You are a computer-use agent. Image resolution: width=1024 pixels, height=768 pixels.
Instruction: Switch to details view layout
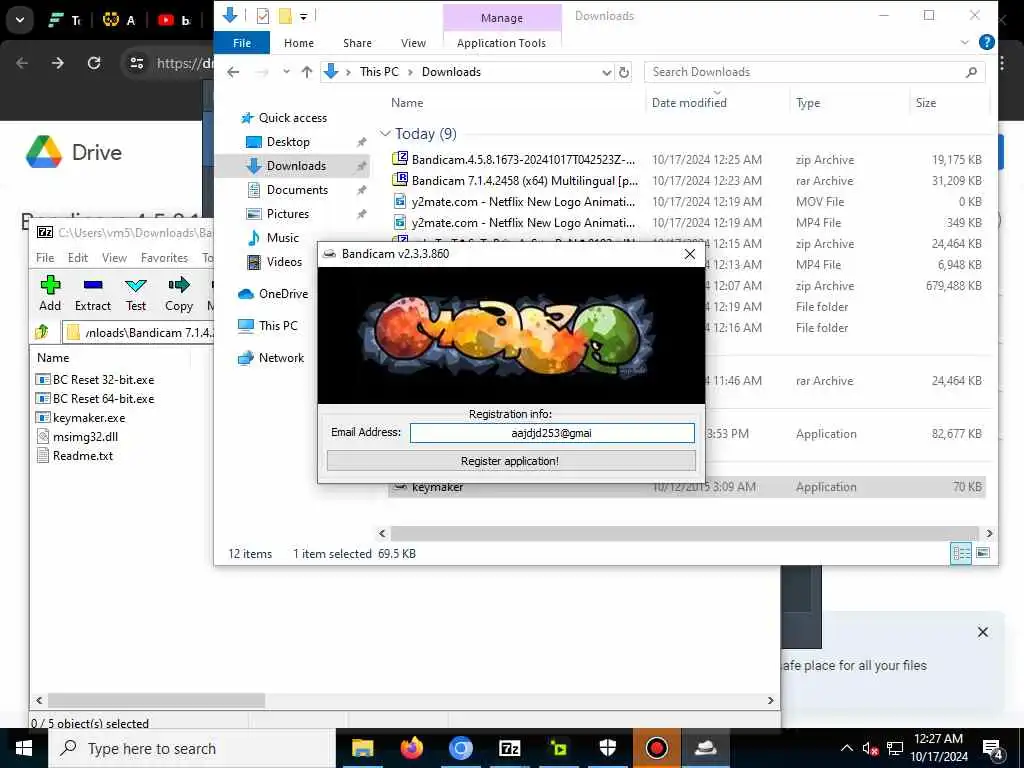(x=961, y=554)
